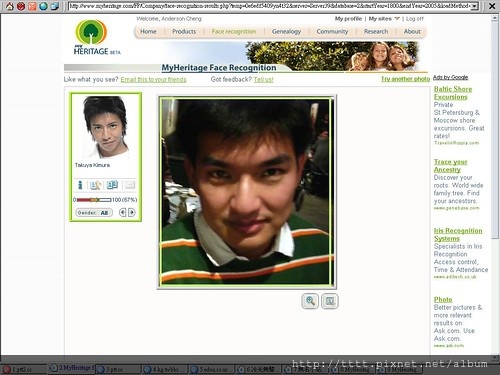Viewport: 500px width, 375px height.
Task: Click the browser home icon
Action: click(10, 6)
